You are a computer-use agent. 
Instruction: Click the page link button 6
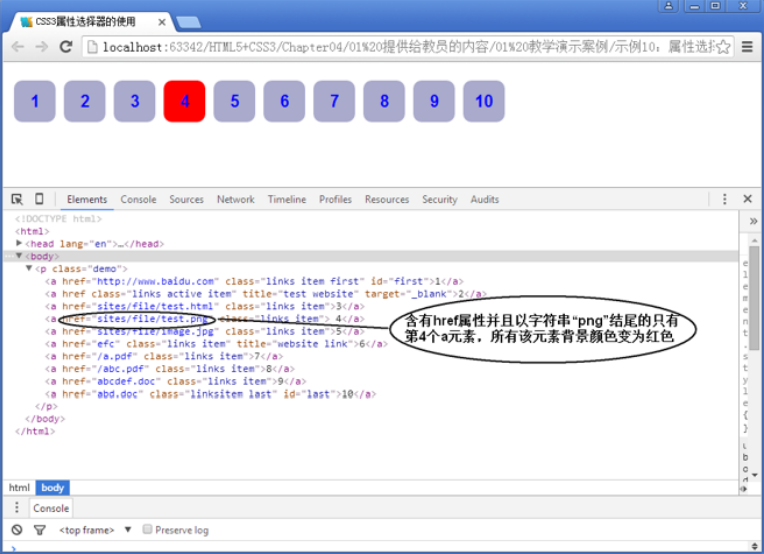point(285,101)
